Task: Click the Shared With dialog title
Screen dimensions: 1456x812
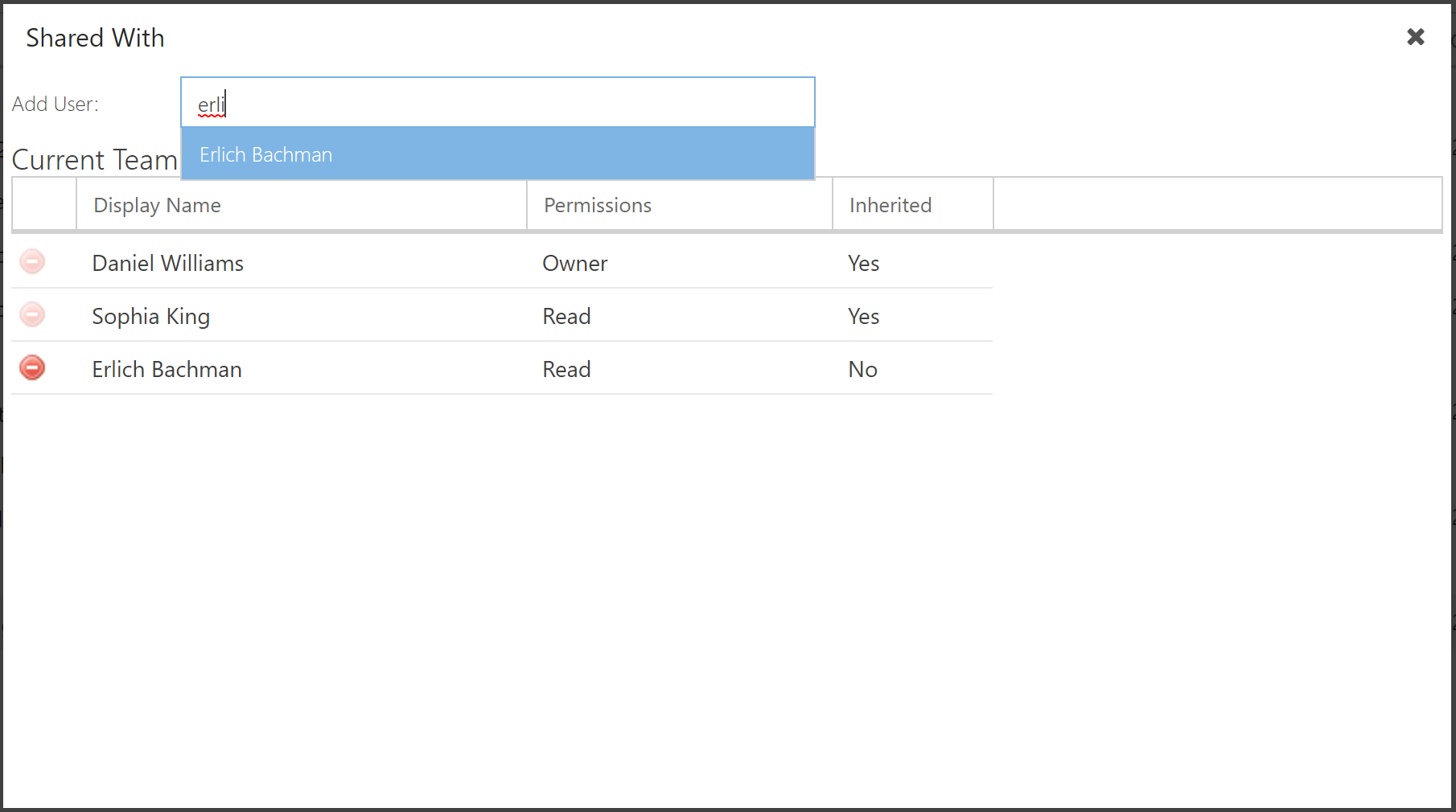Action: 95,38
